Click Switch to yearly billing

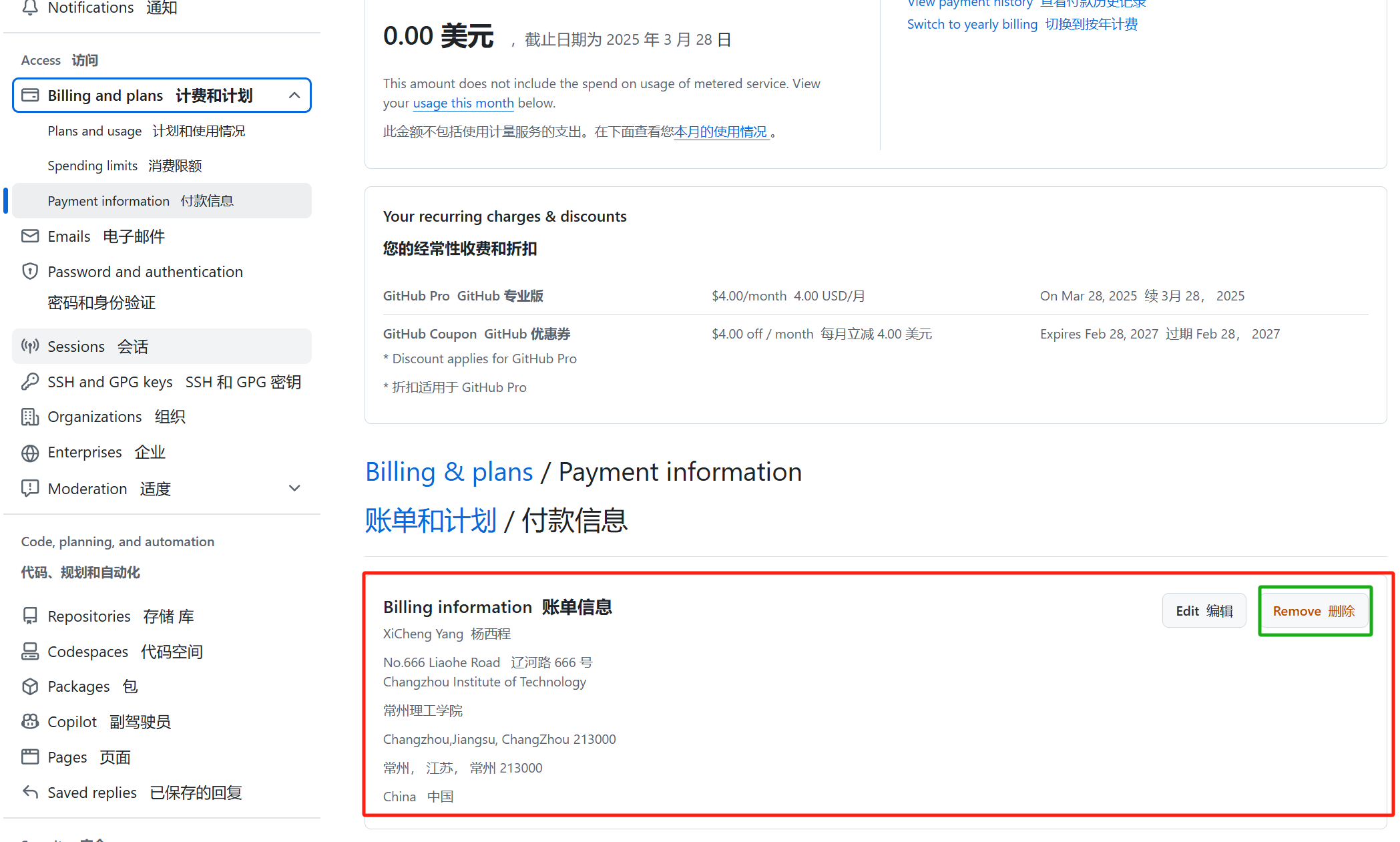pyautogui.click(x=971, y=23)
